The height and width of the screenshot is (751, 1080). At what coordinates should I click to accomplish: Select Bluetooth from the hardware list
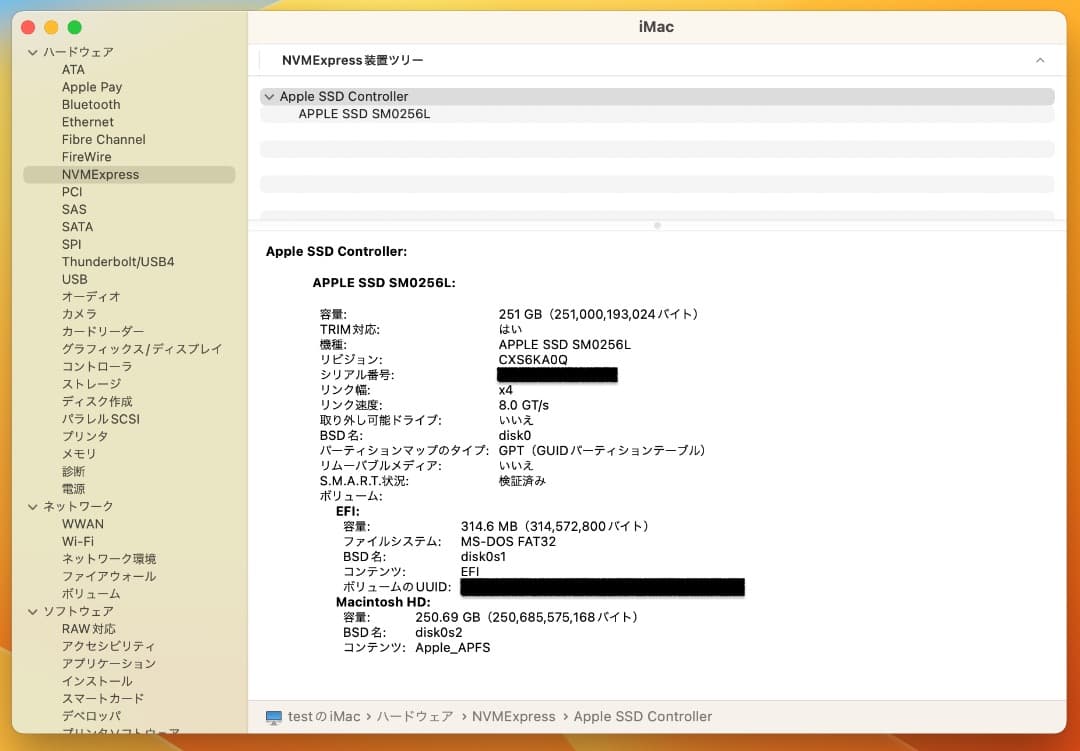tap(91, 105)
